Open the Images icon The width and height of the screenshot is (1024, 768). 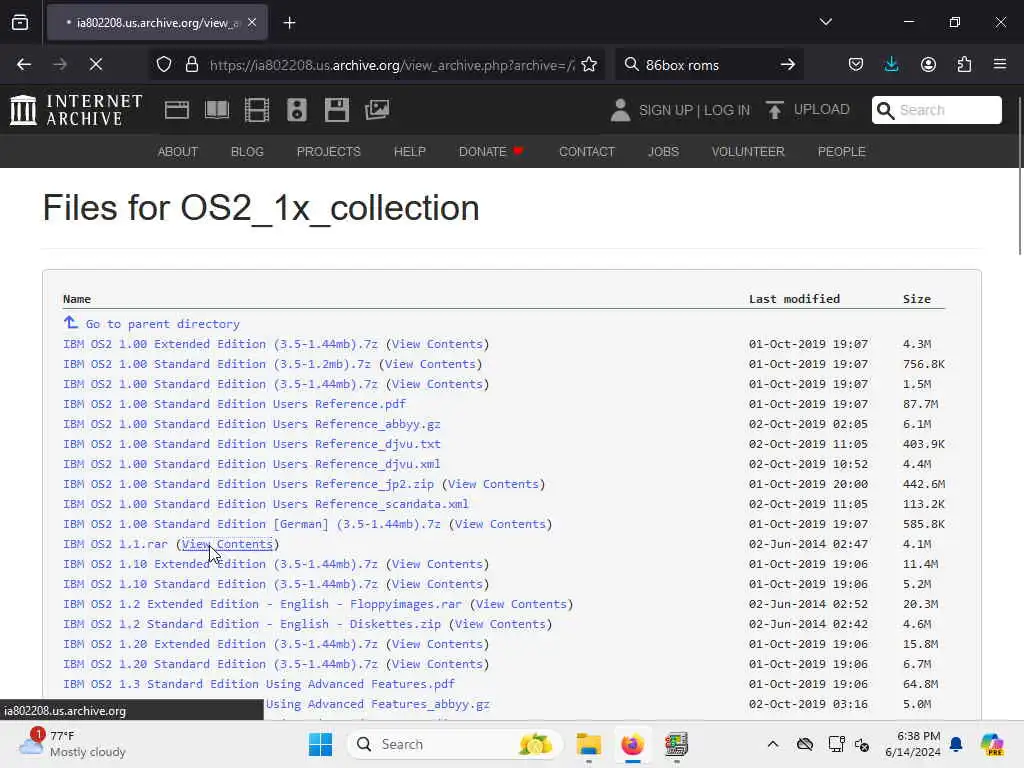[377, 110]
